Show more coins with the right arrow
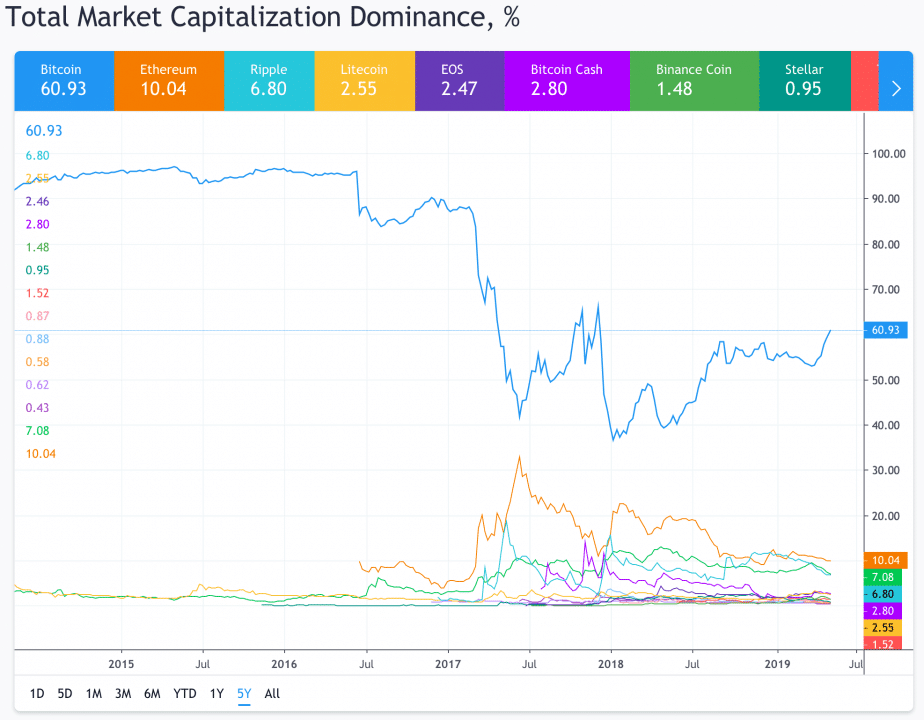924x720 pixels. [896, 81]
